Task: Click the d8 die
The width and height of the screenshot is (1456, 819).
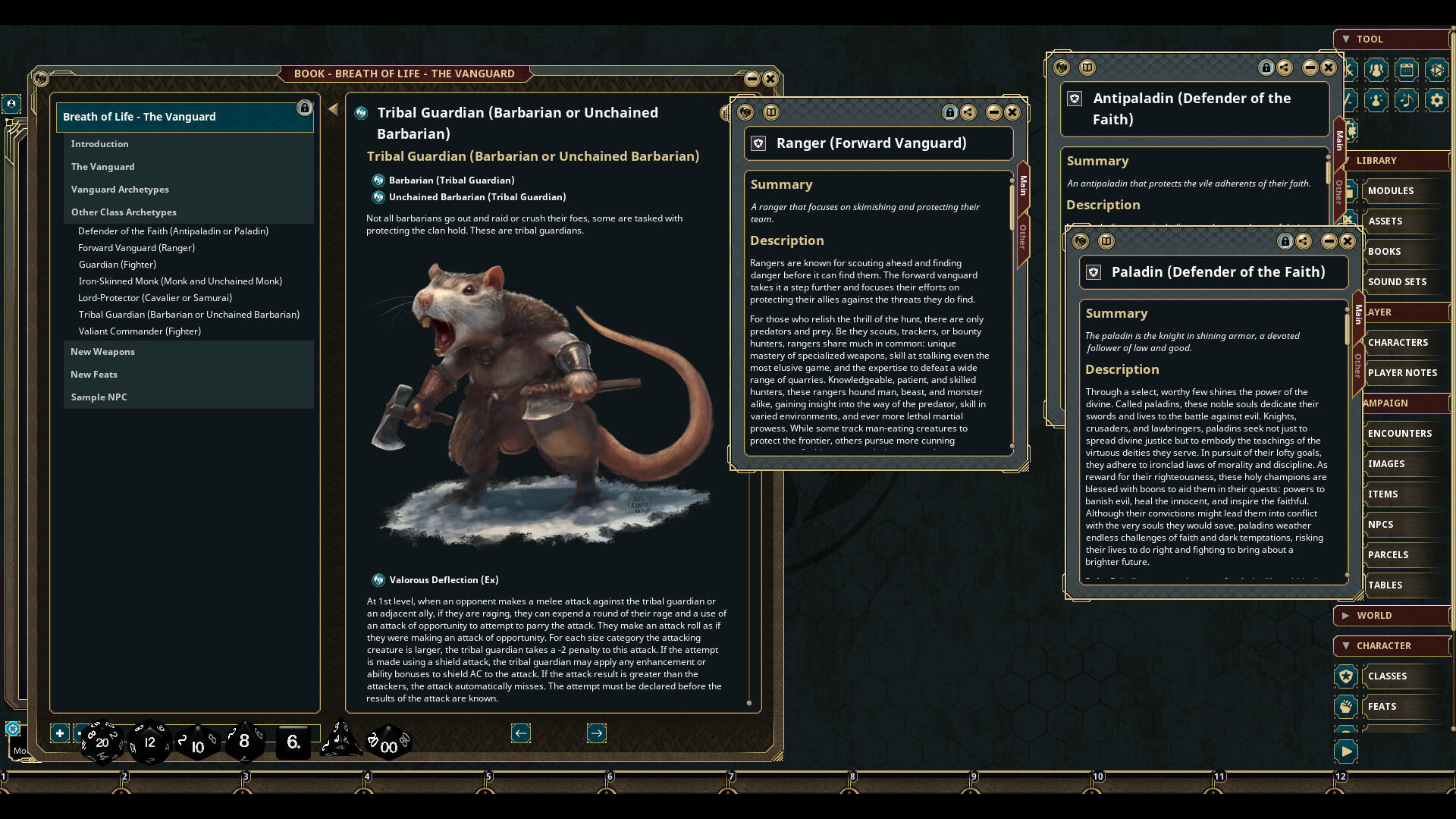Action: (243, 742)
